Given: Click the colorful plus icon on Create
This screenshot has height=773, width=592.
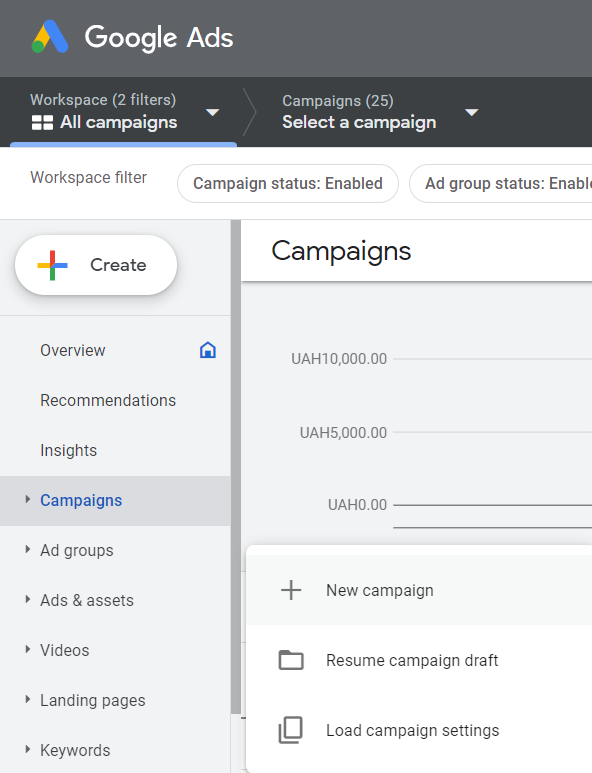Looking at the screenshot, I should click(x=52, y=265).
